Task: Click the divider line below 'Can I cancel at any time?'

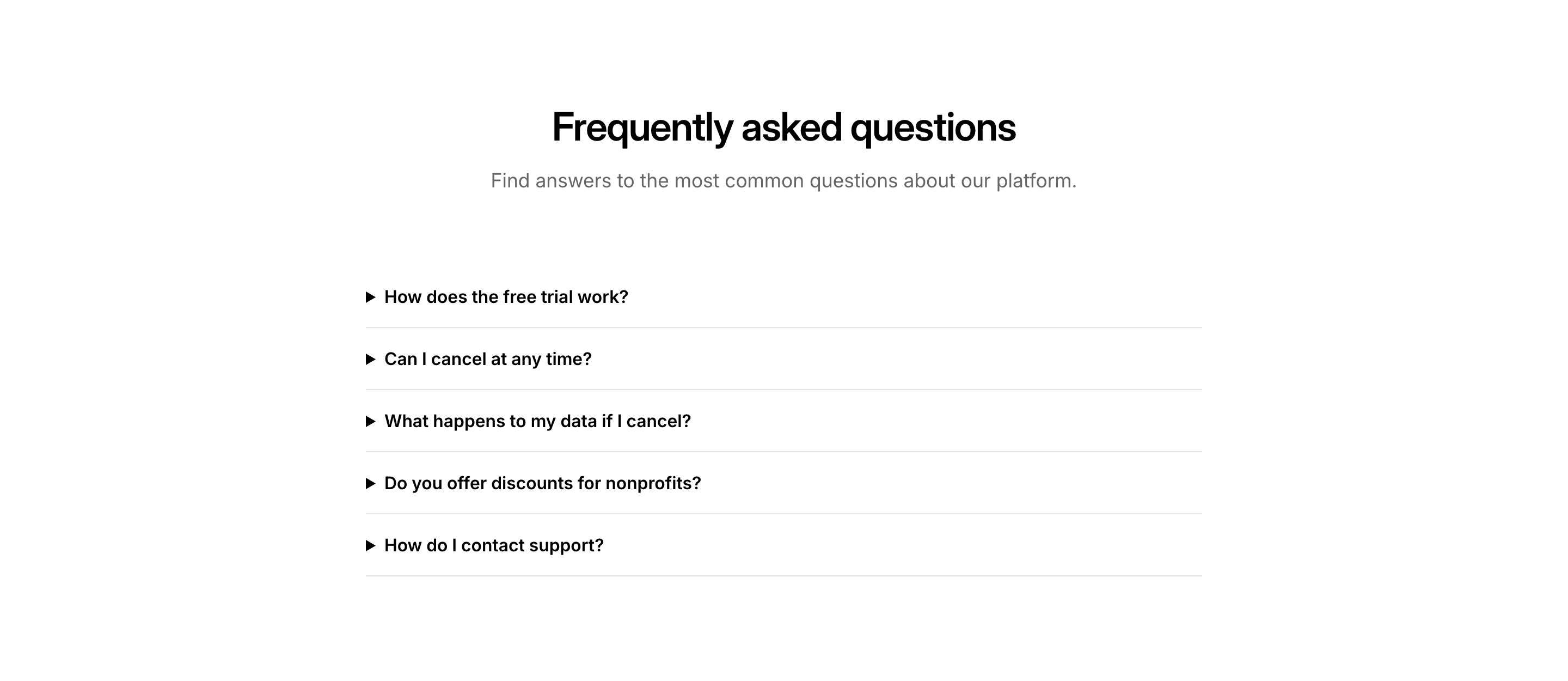Action: (x=783, y=390)
